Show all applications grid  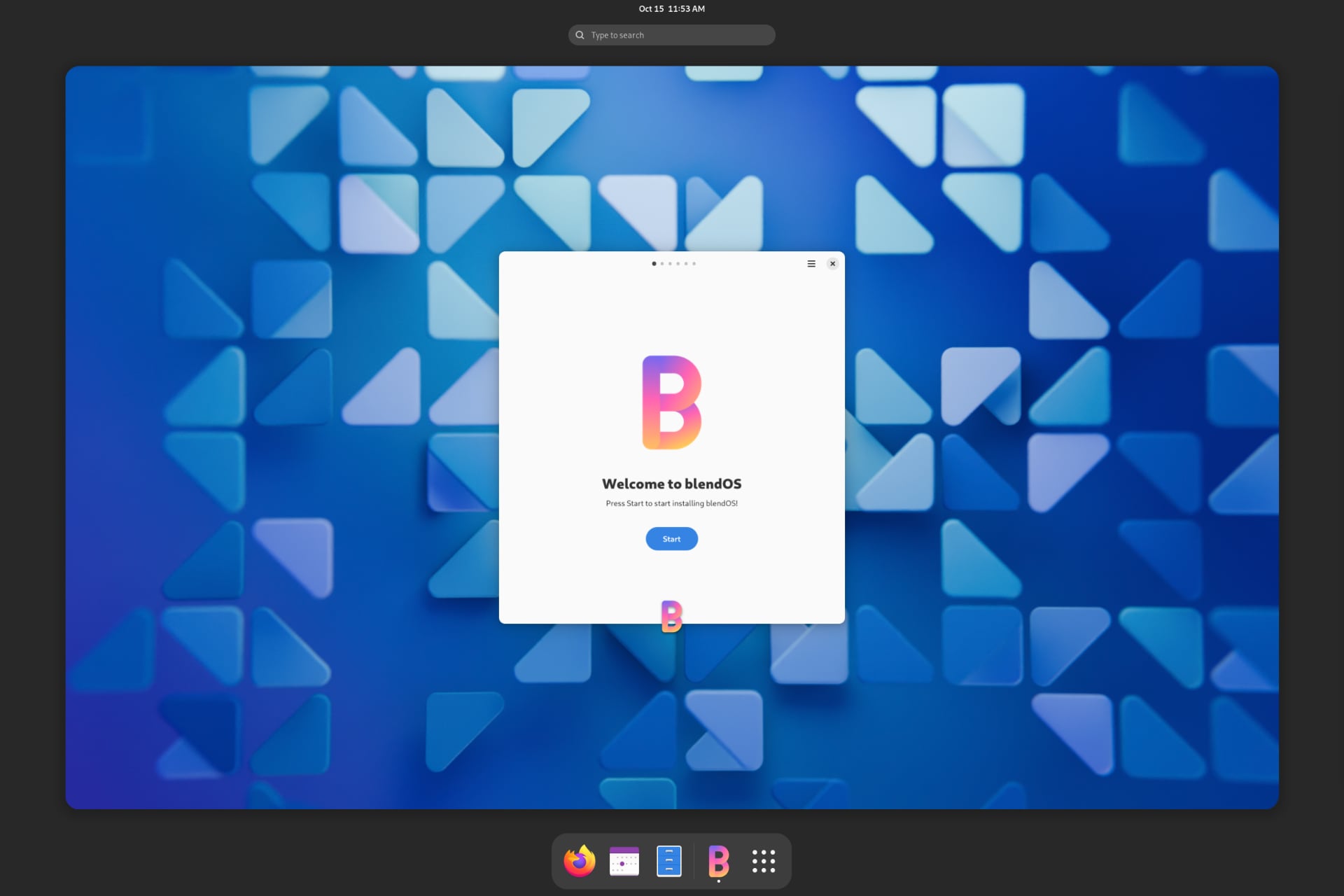coord(763,861)
